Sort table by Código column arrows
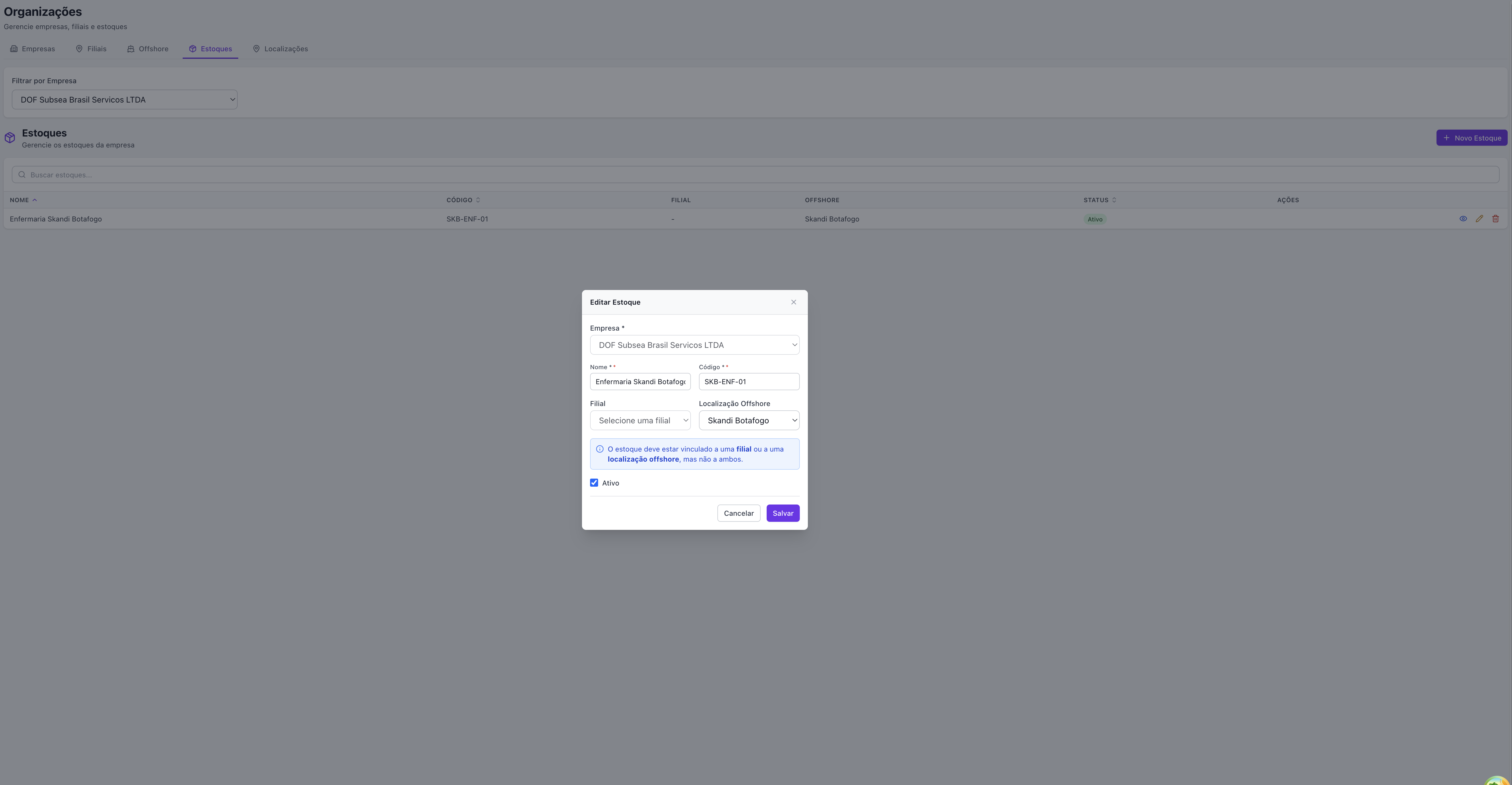This screenshot has width=1512, height=785. click(478, 200)
